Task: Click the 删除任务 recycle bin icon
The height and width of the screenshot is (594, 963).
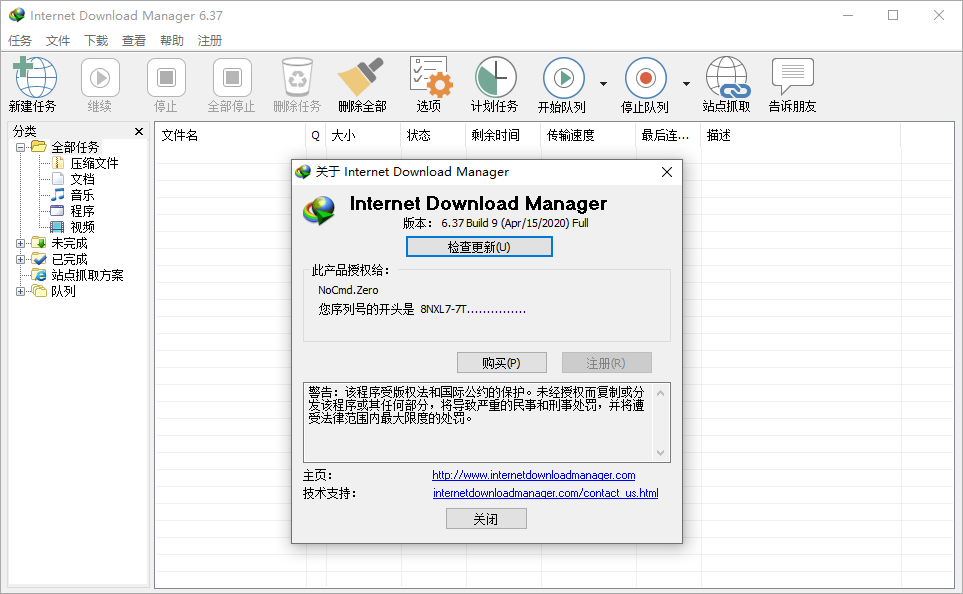Action: (x=297, y=84)
